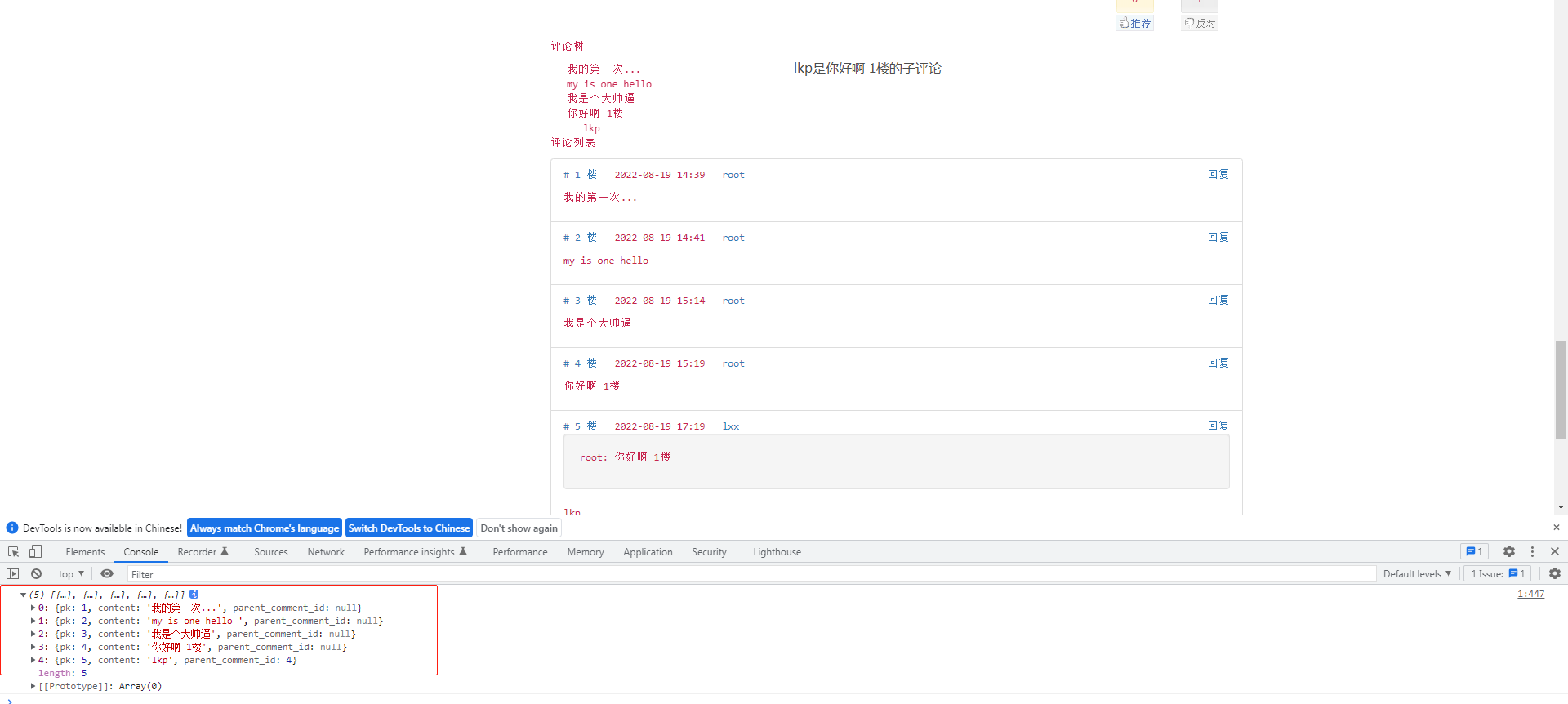Switch to the Security tab
Image resolution: width=1568 pixels, height=704 pixels.
[709, 552]
